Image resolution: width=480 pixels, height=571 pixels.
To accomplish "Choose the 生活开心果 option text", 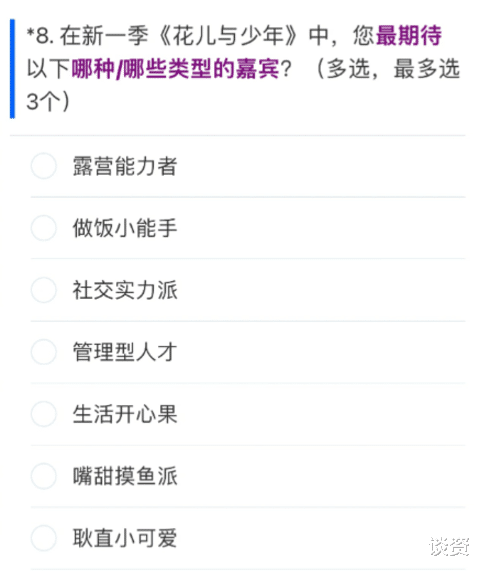I will pos(125,414).
